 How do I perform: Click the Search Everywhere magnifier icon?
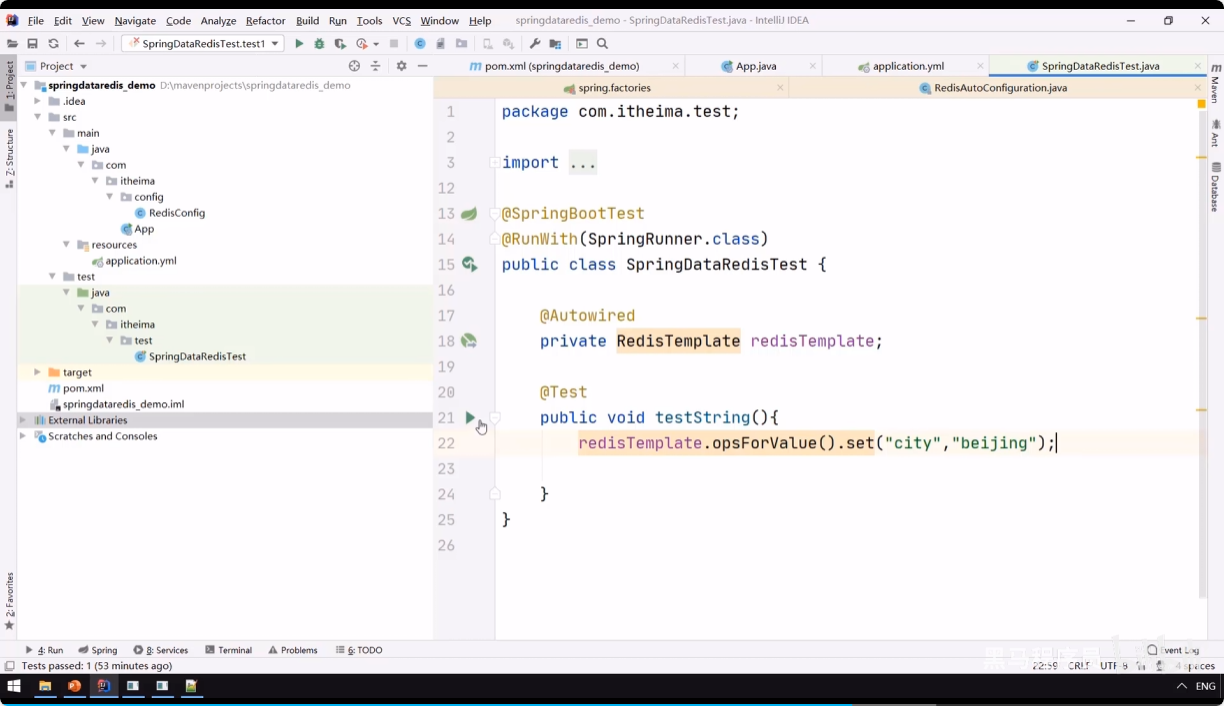pos(602,44)
